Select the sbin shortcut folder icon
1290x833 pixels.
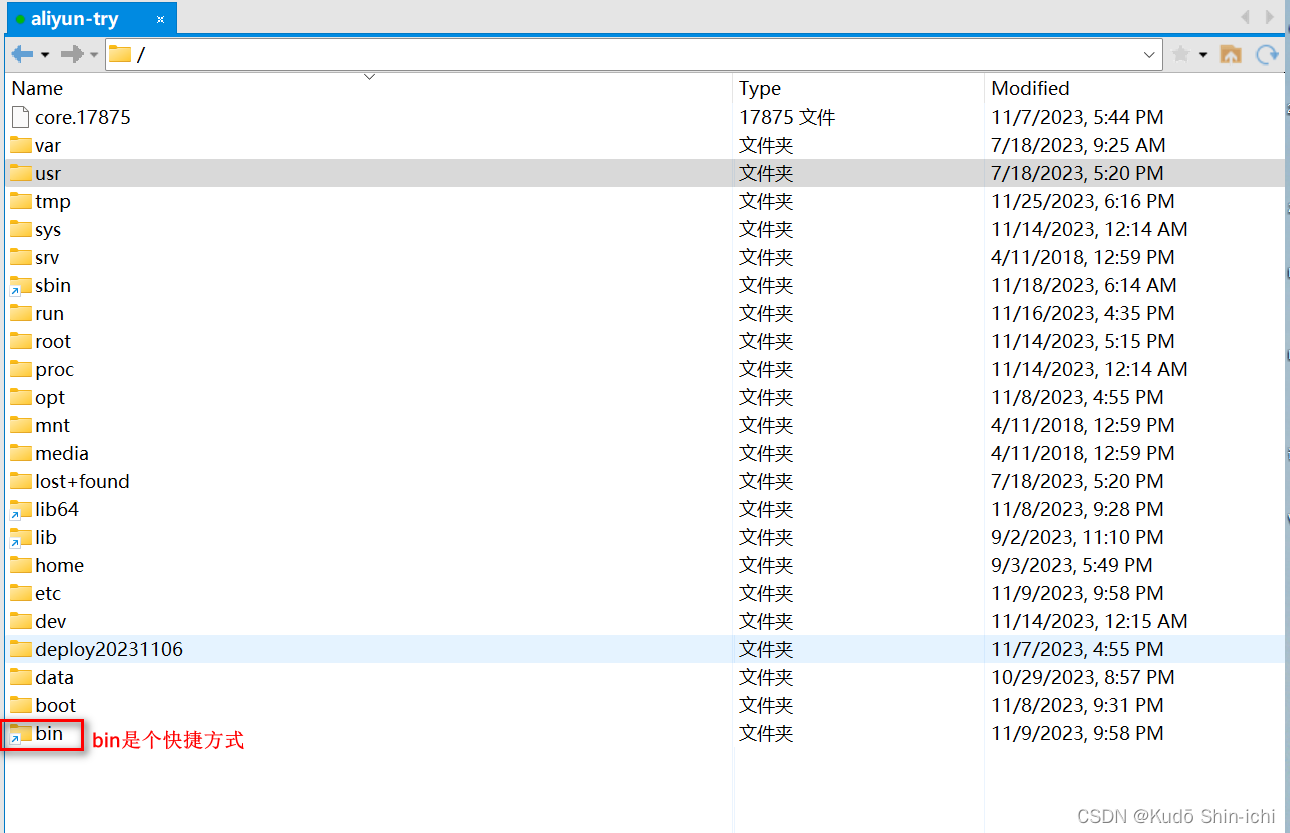click(21, 286)
